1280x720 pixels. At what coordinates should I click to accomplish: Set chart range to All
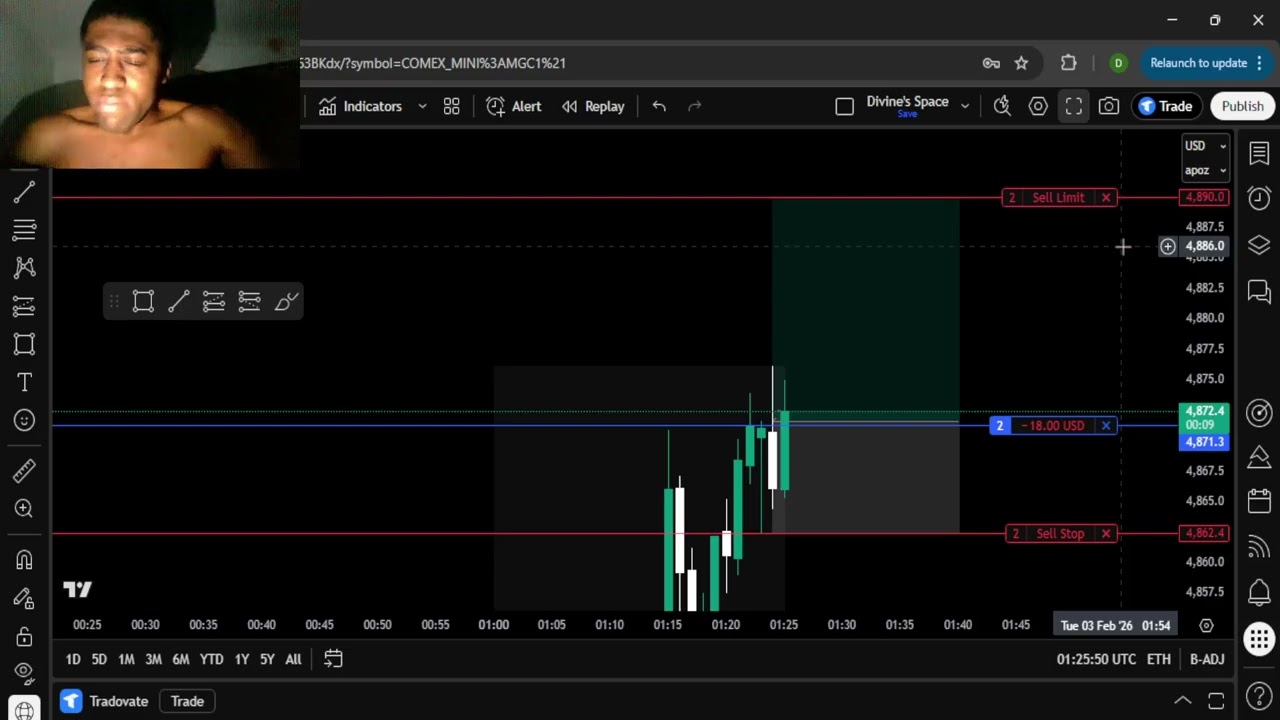(x=293, y=659)
